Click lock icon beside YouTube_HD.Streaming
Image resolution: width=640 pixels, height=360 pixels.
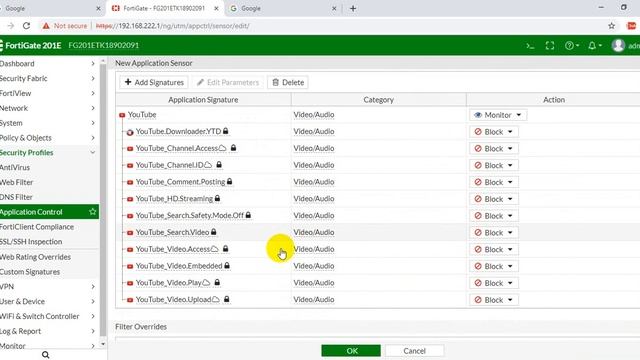click(x=217, y=198)
